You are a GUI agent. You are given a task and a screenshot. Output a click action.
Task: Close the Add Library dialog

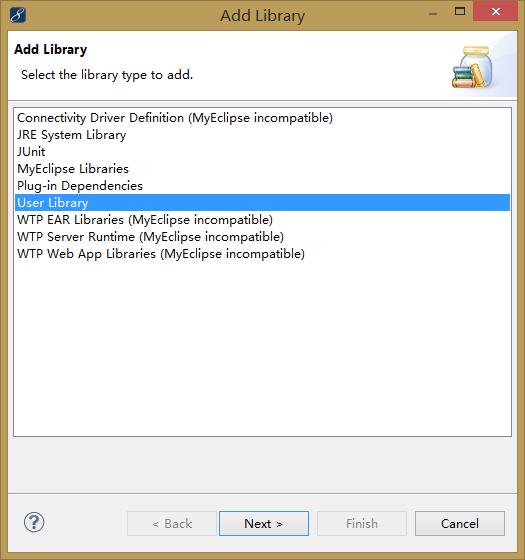[495, 11]
